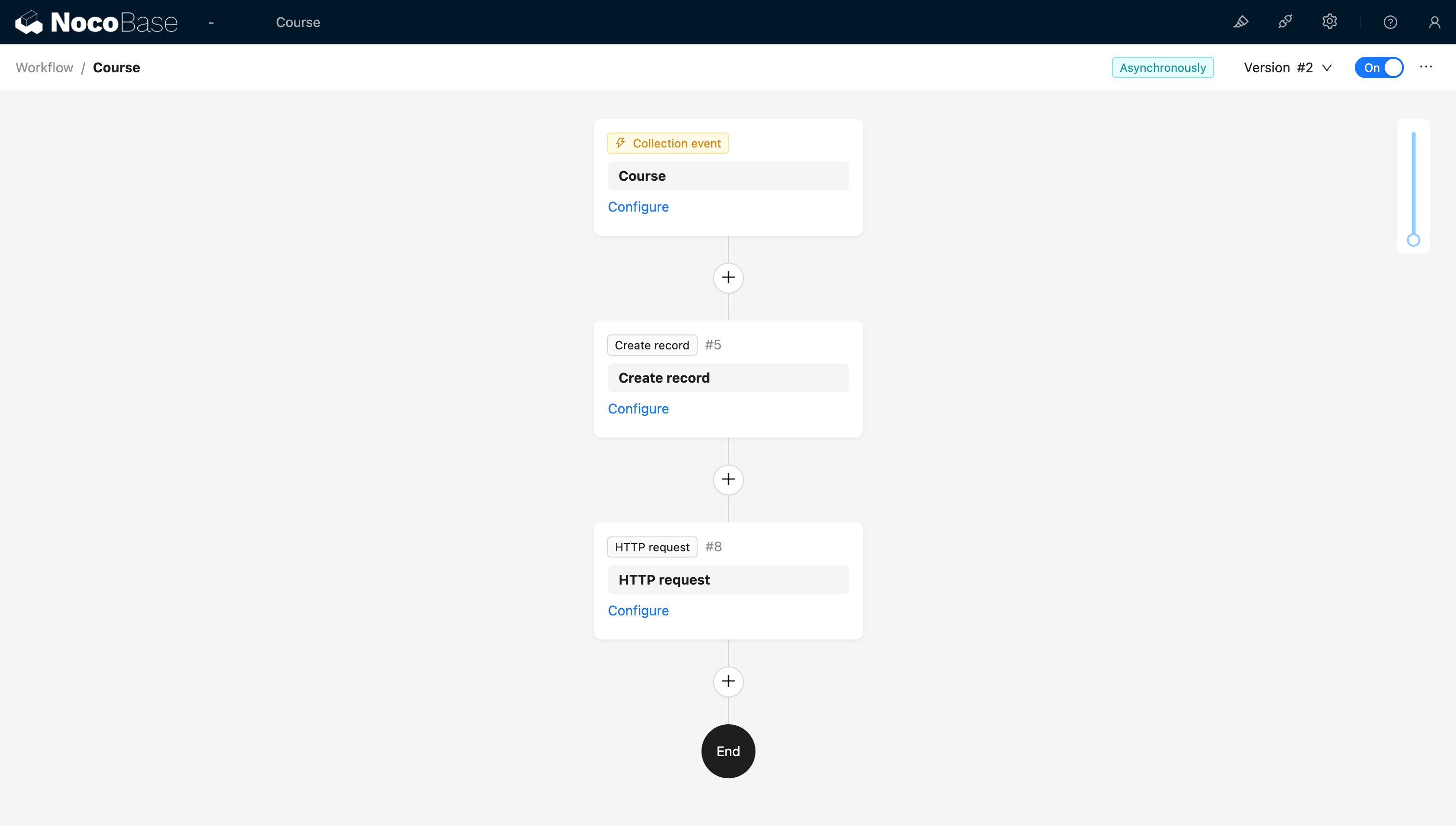Expand the Version #2 dropdown

point(1287,67)
